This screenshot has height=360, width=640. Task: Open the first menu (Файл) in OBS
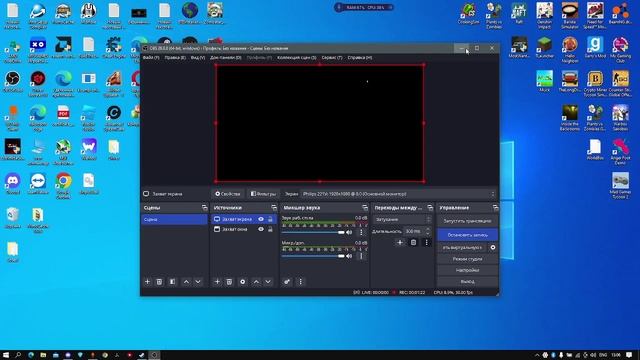pos(151,58)
